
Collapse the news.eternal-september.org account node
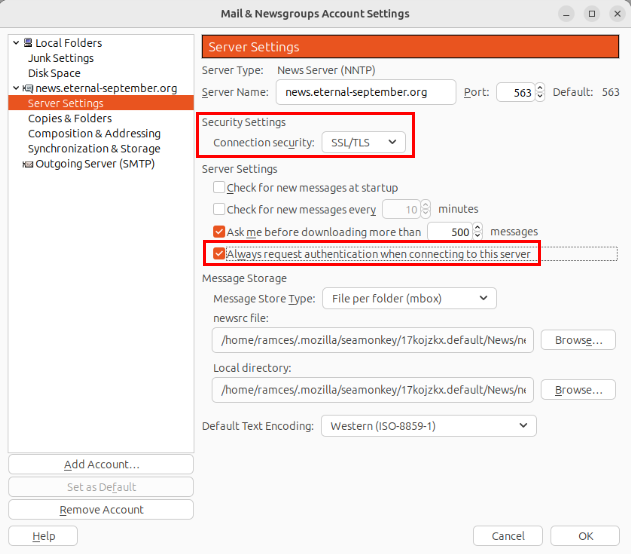[16, 88]
